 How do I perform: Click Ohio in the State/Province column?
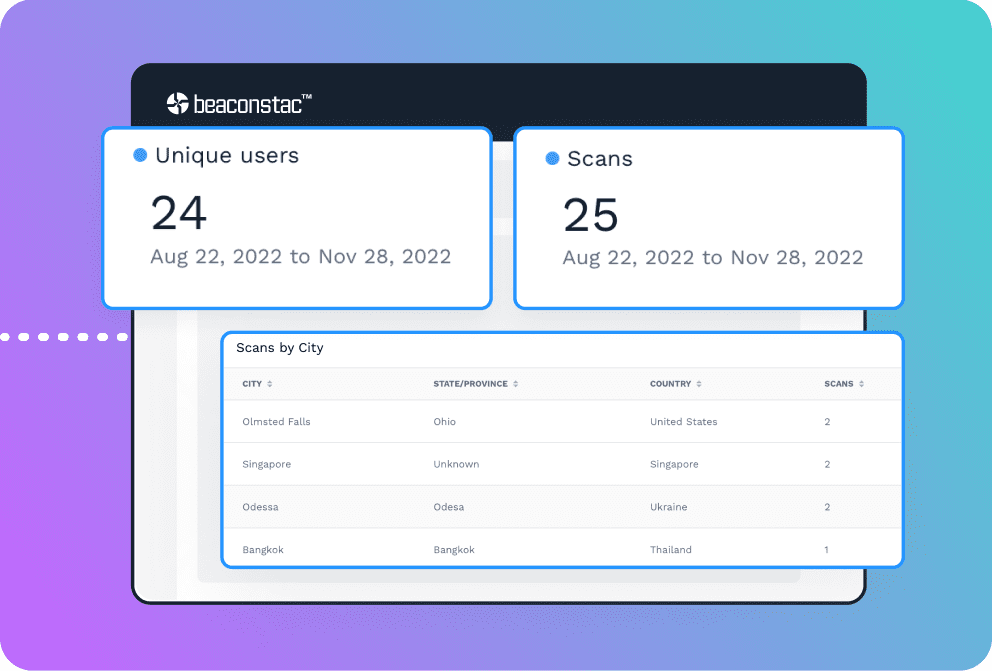(x=444, y=422)
